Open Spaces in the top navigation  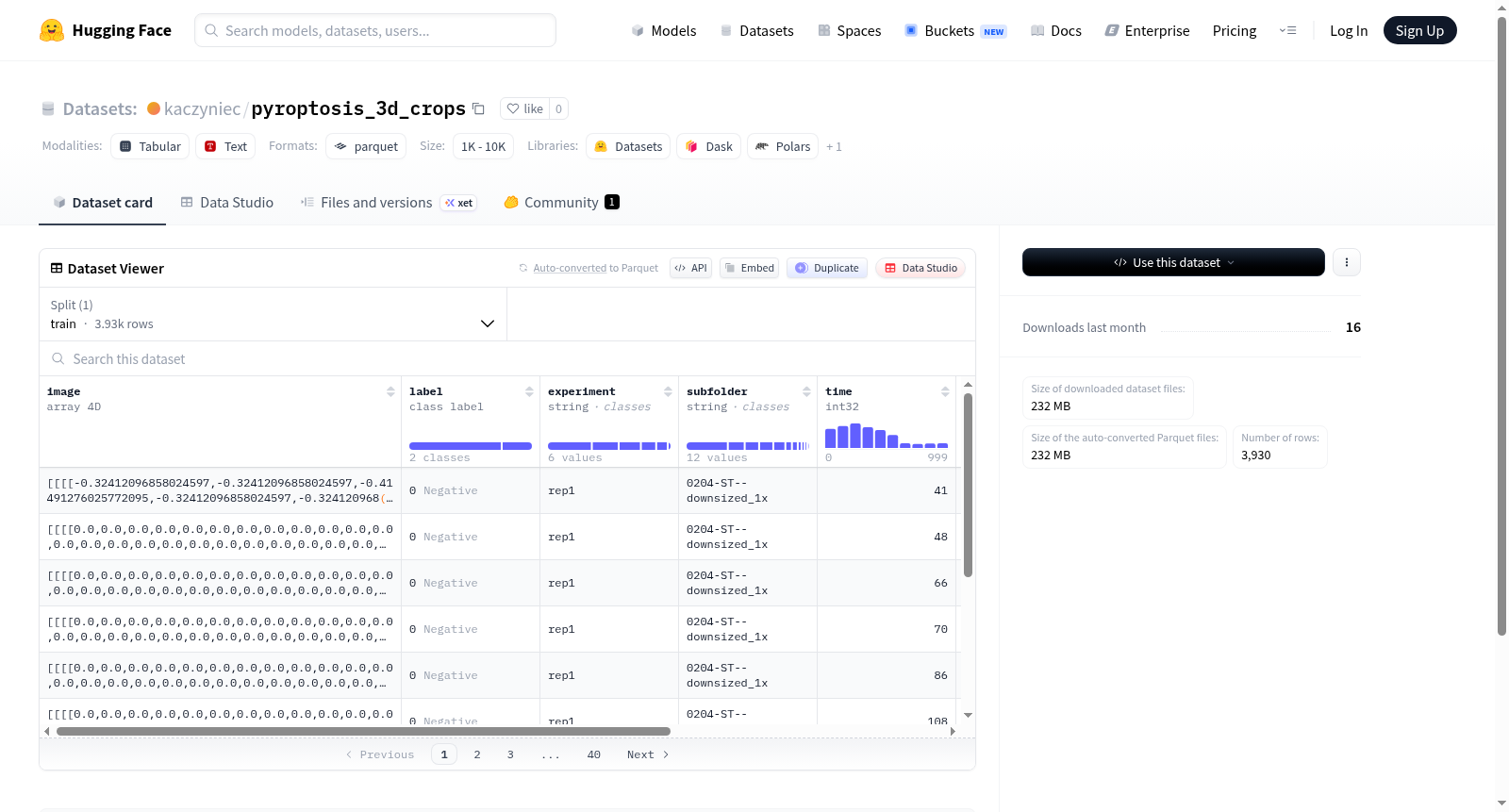click(x=850, y=30)
